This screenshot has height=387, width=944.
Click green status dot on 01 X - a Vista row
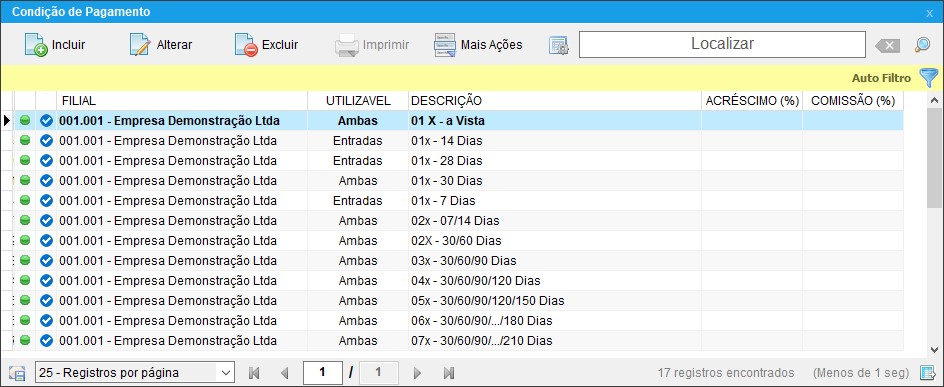tap(25, 120)
